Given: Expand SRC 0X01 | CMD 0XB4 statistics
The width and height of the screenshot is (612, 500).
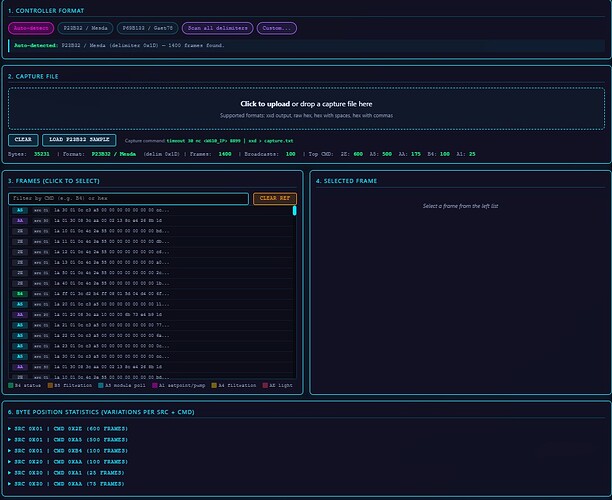Looking at the screenshot, I should tap(68, 451).
